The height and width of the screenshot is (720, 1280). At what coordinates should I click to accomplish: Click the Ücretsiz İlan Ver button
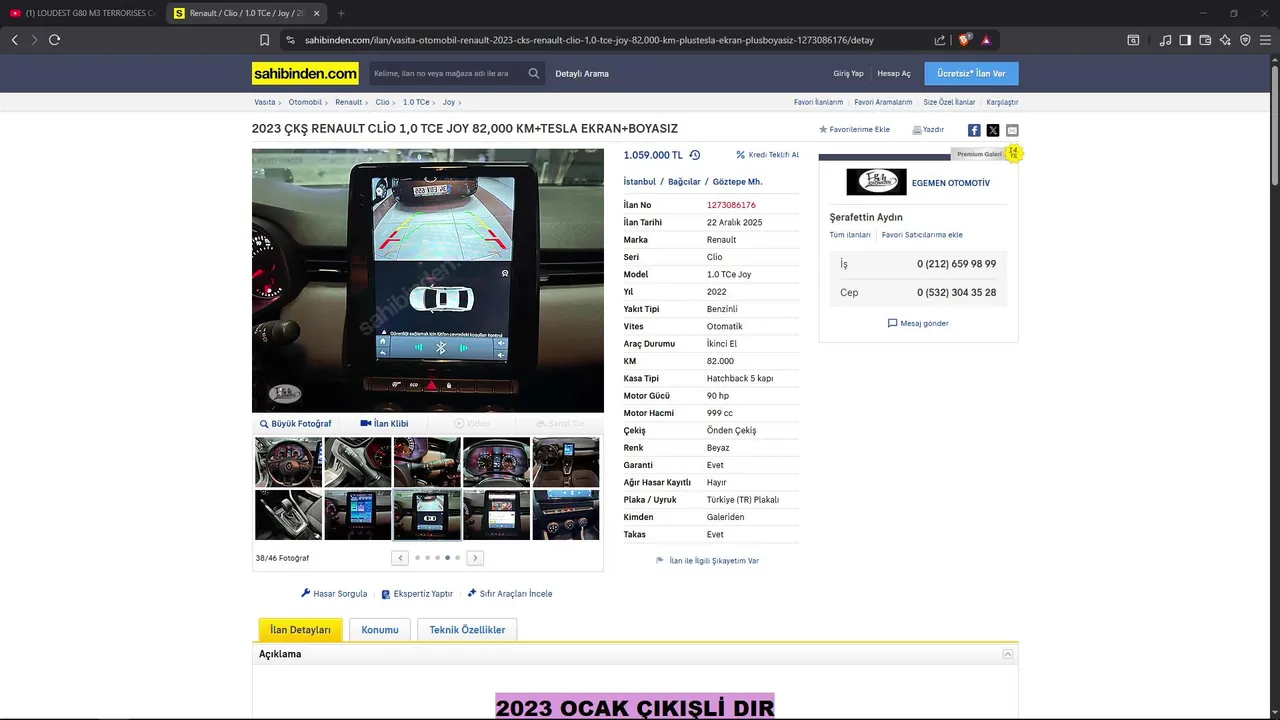971,73
